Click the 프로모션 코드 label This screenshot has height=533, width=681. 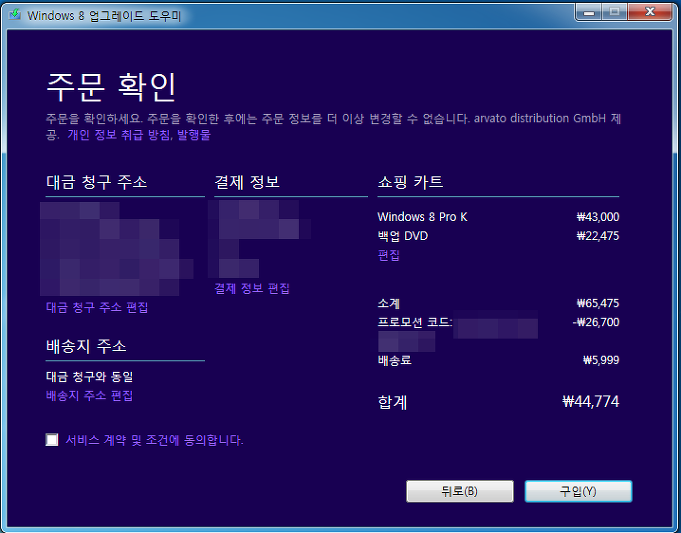click(x=415, y=322)
